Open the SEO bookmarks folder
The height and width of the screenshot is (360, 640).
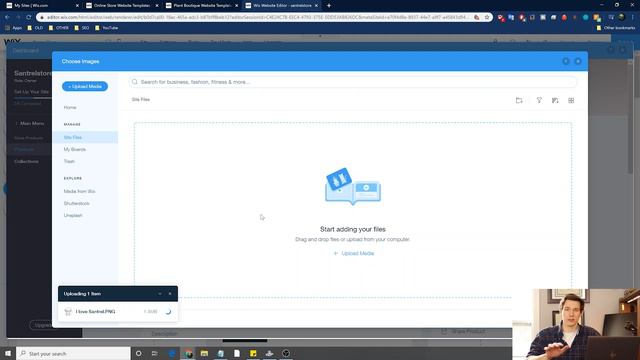click(82, 28)
